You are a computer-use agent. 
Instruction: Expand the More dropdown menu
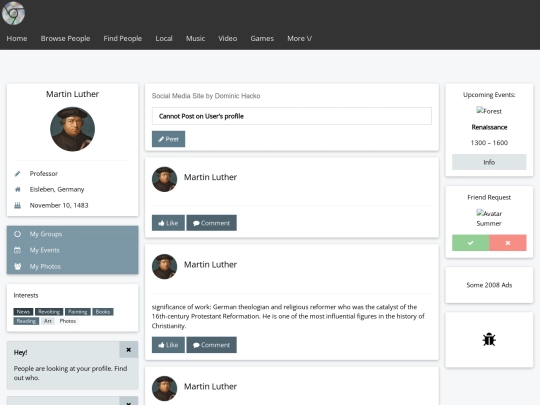(300, 39)
